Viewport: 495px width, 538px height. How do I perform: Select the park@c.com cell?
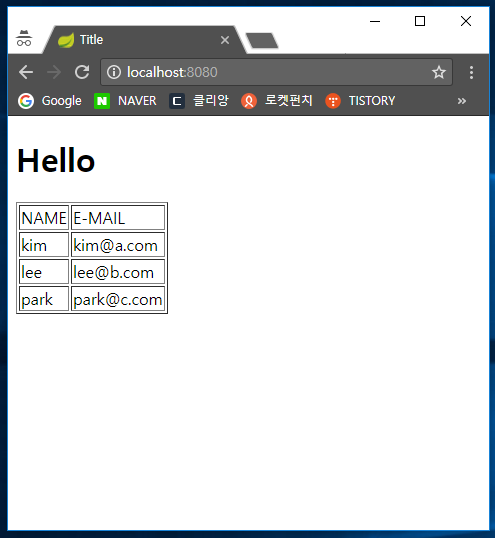tap(118, 299)
